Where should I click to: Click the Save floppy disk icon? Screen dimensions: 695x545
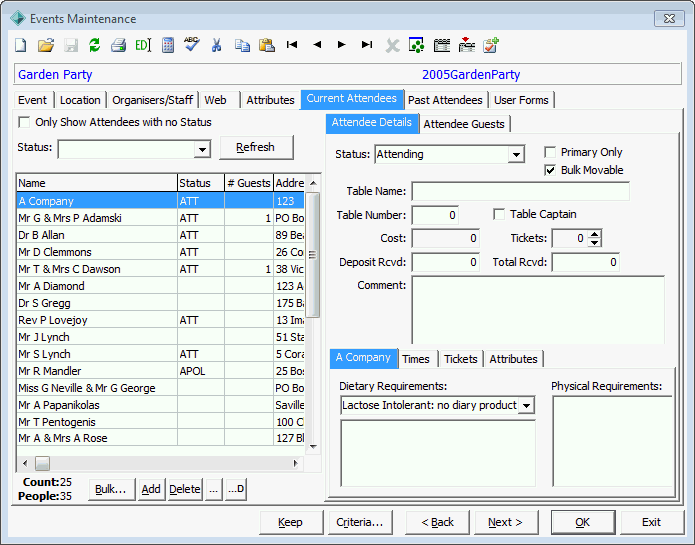tap(71, 45)
